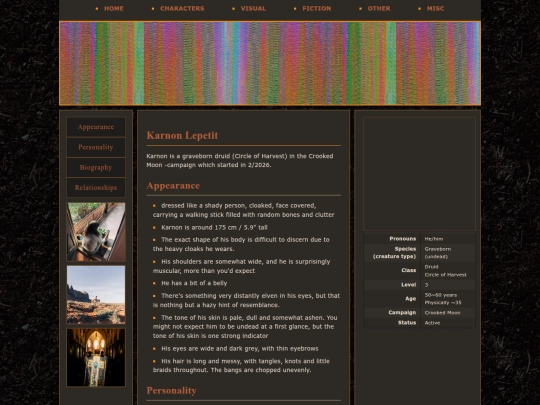The image size is (540, 405).
Task: Select the Class label in the info table
Action: [408, 270]
